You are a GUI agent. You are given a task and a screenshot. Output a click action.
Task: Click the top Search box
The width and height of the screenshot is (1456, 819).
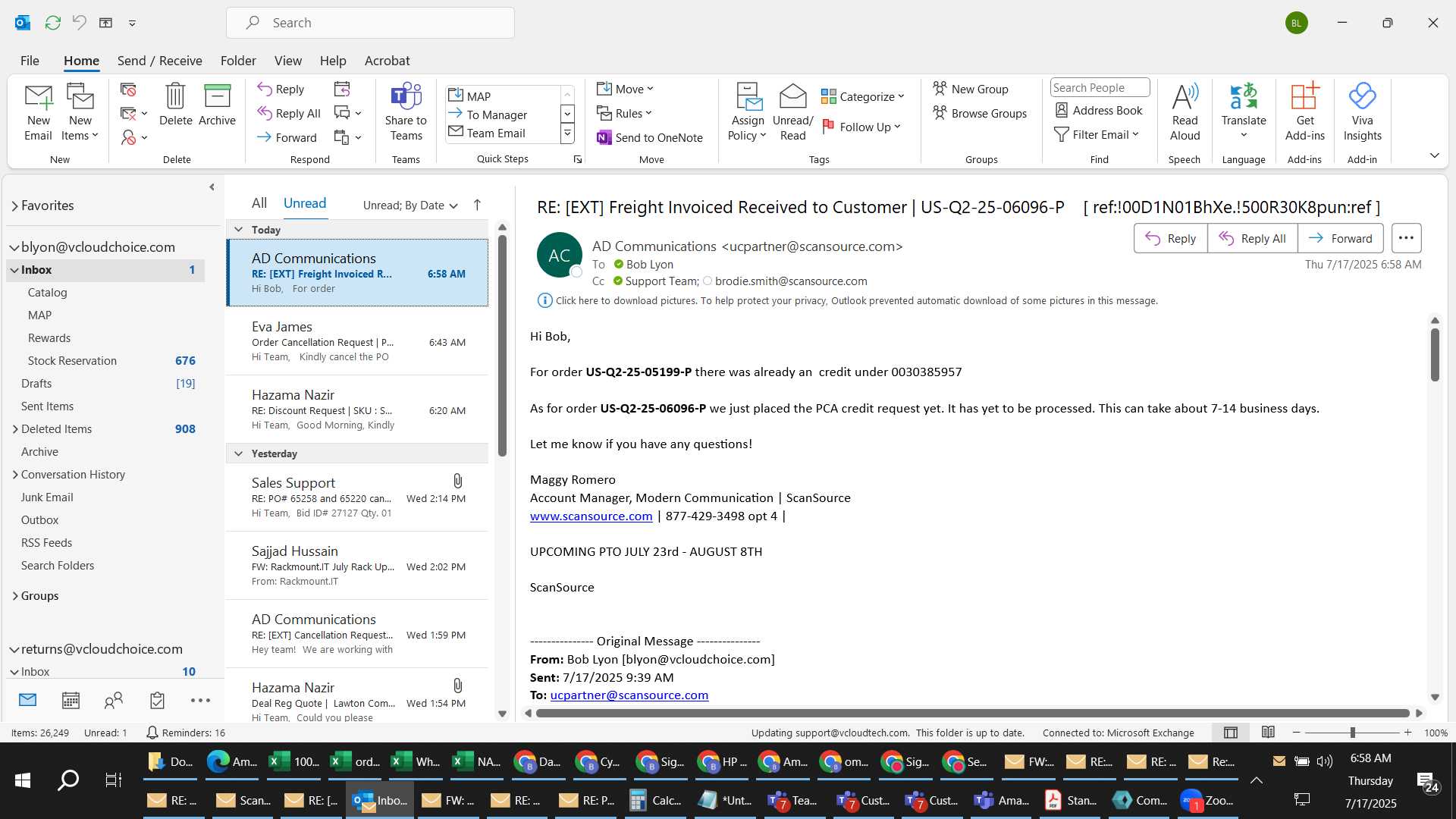(370, 23)
